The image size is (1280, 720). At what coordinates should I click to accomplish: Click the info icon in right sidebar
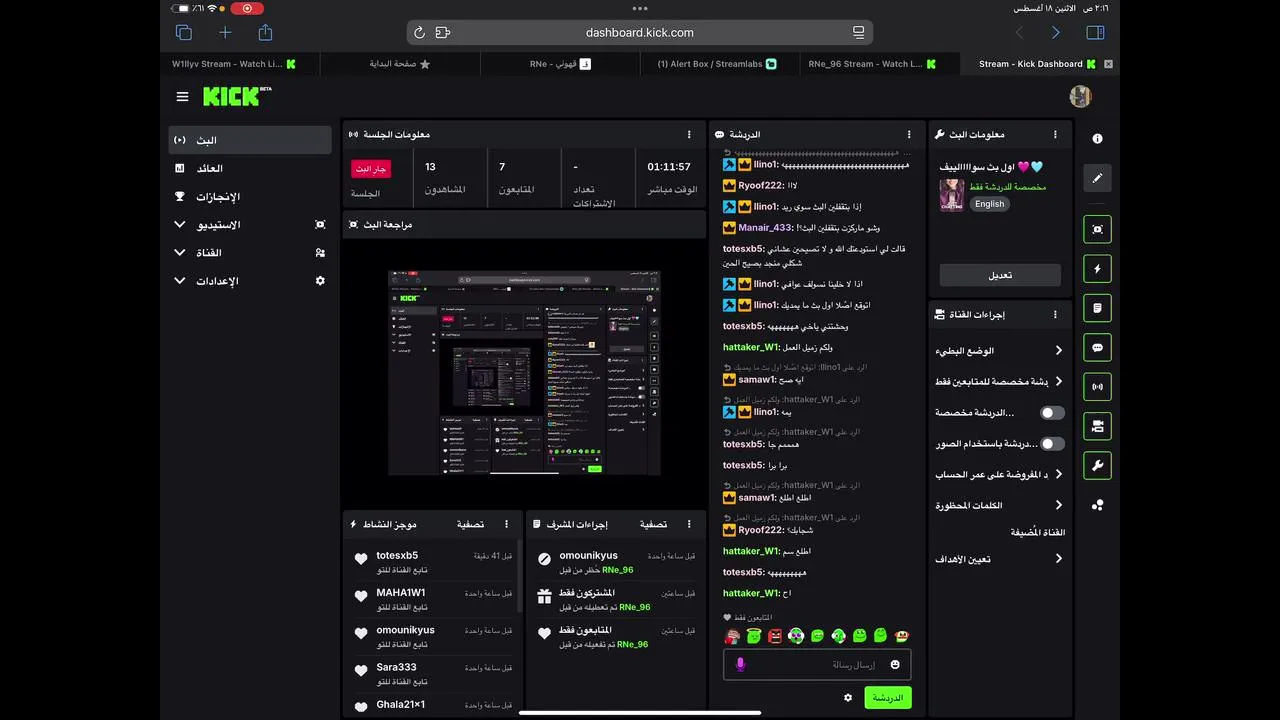[1097, 139]
